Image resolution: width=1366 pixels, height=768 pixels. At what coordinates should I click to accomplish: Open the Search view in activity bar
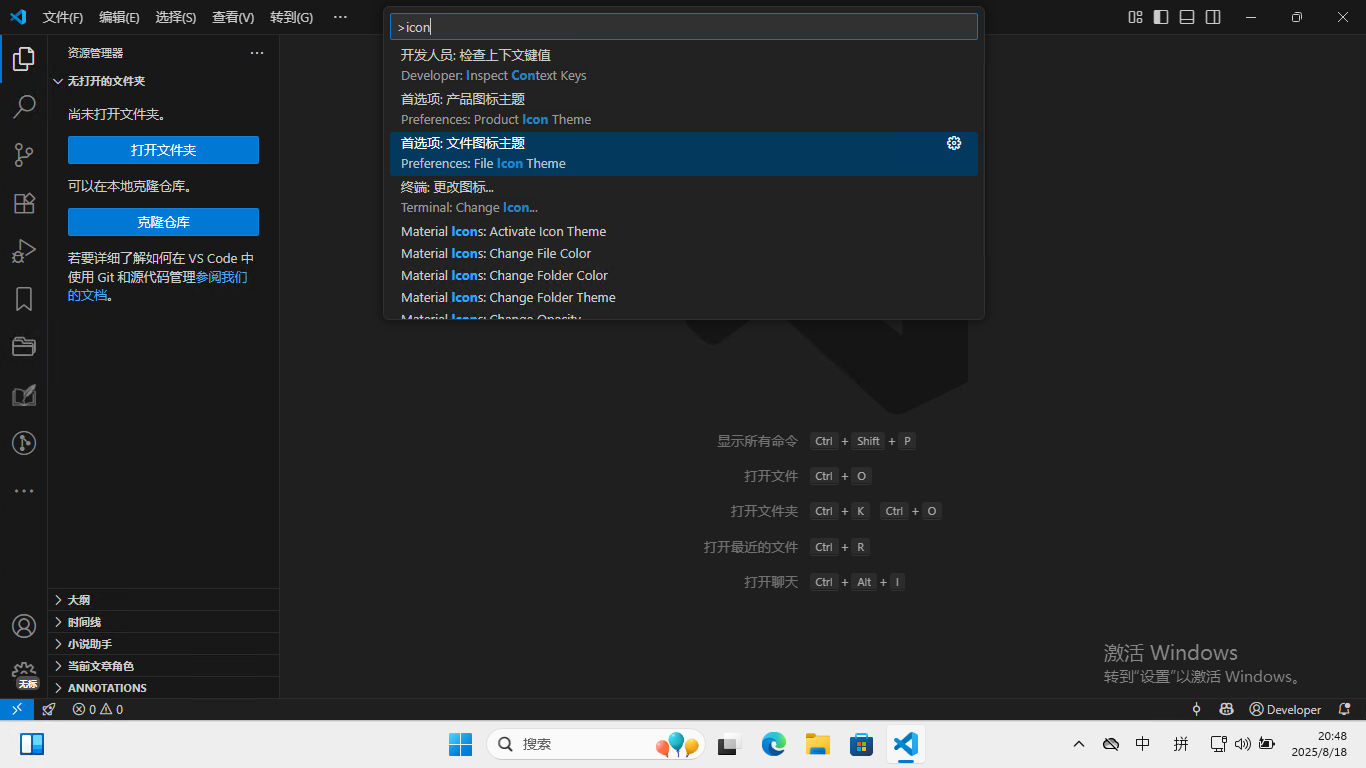point(24,106)
